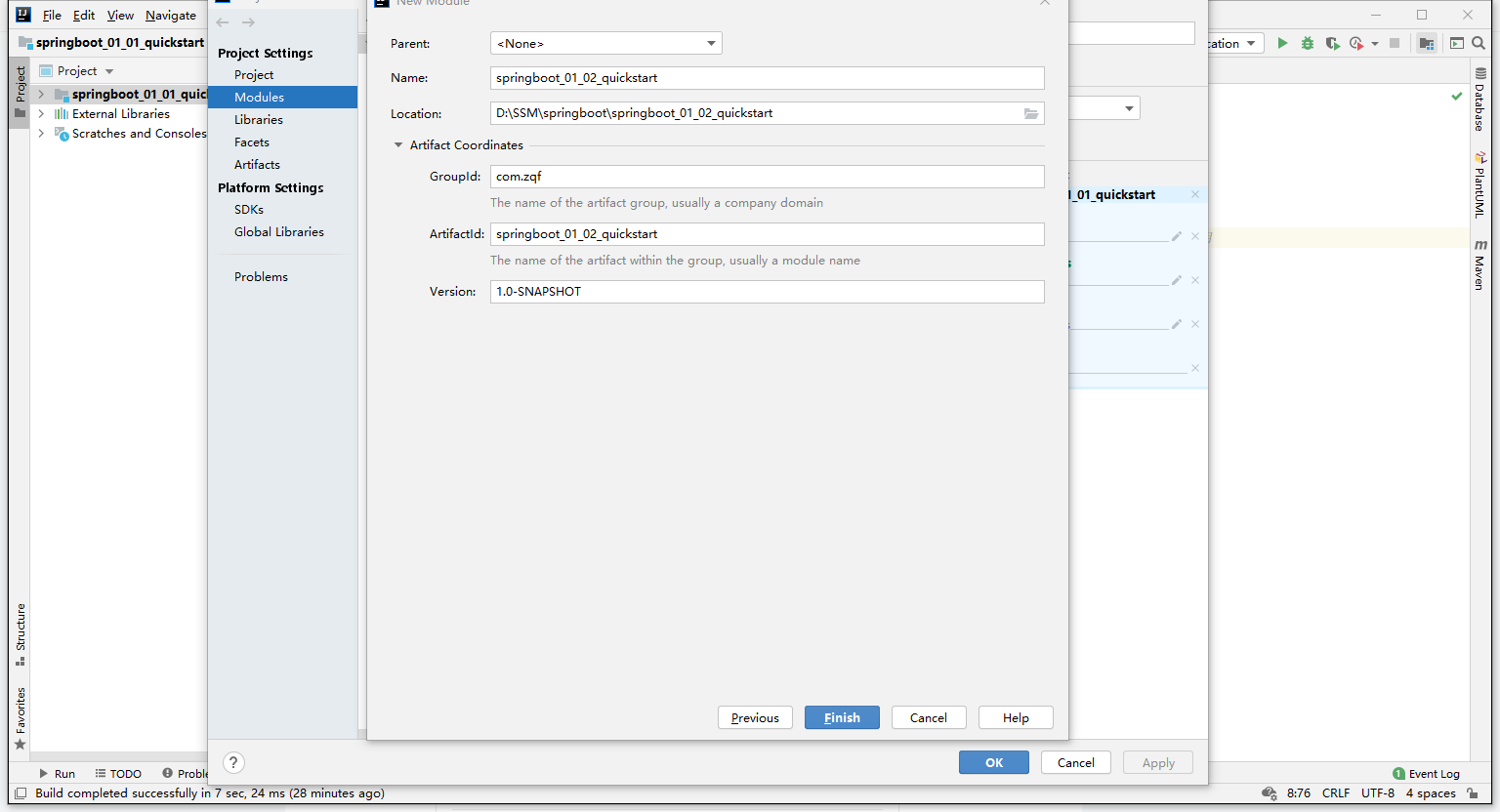This screenshot has height=812, width=1500.
Task: Click the read-only lock icon in status bar
Action: pyautogui.click(x=1473, y=793)
